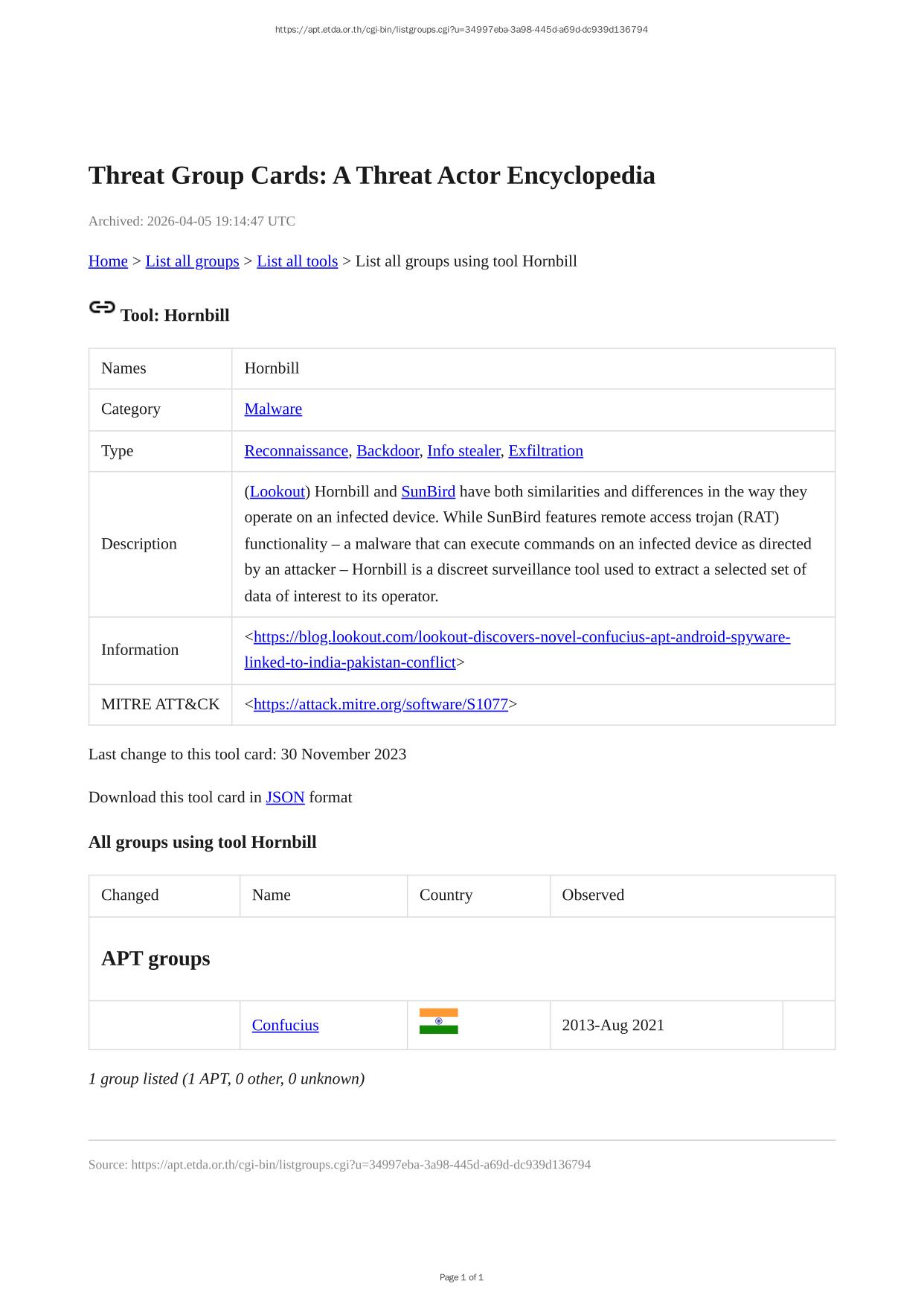
Task: Download the tool card via JSON link
Action: [285, 797]
